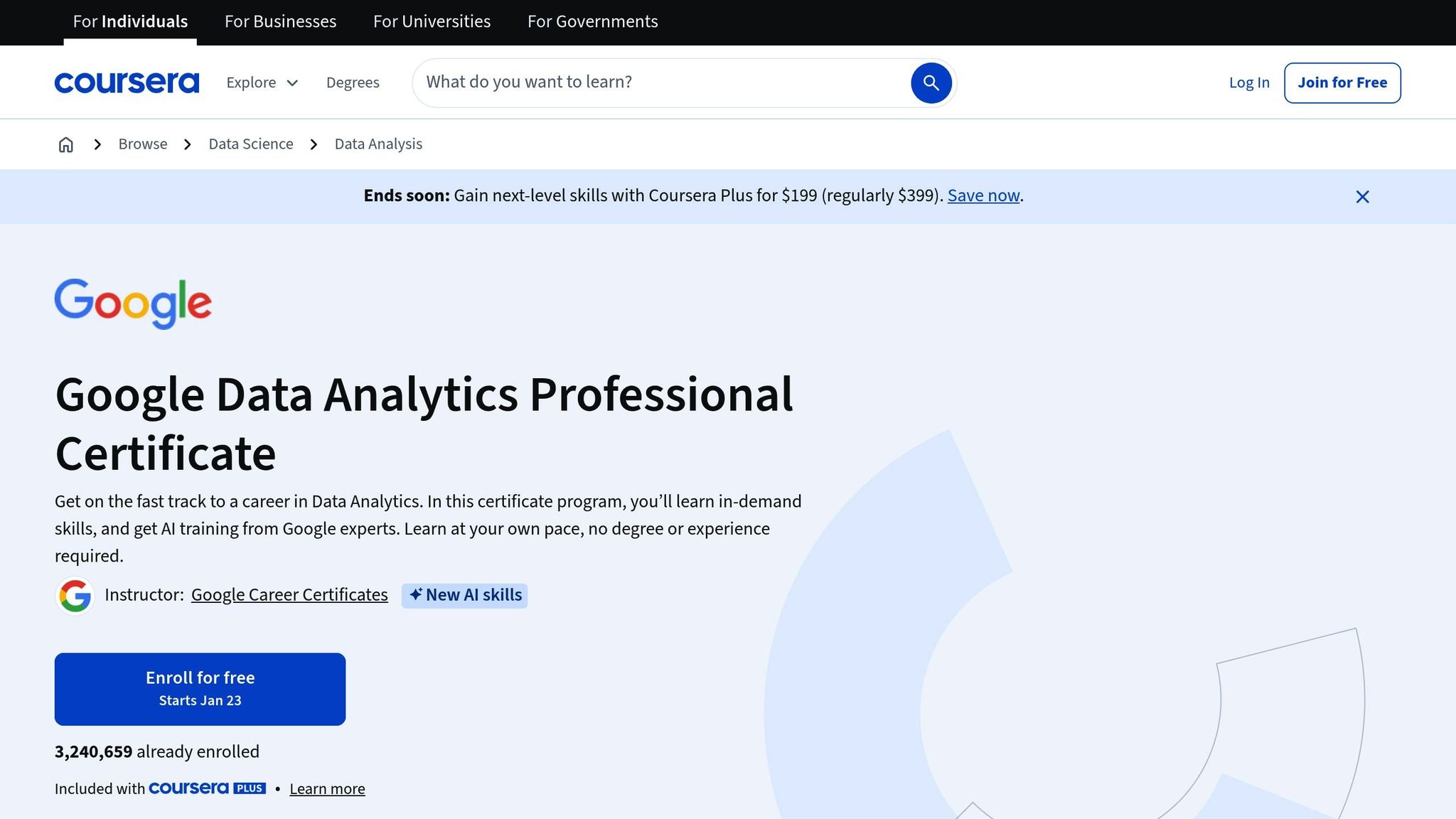Screen dimensions: 1456x819
Task: Open the Explore dropdown
Action: [x=262, y=82]
